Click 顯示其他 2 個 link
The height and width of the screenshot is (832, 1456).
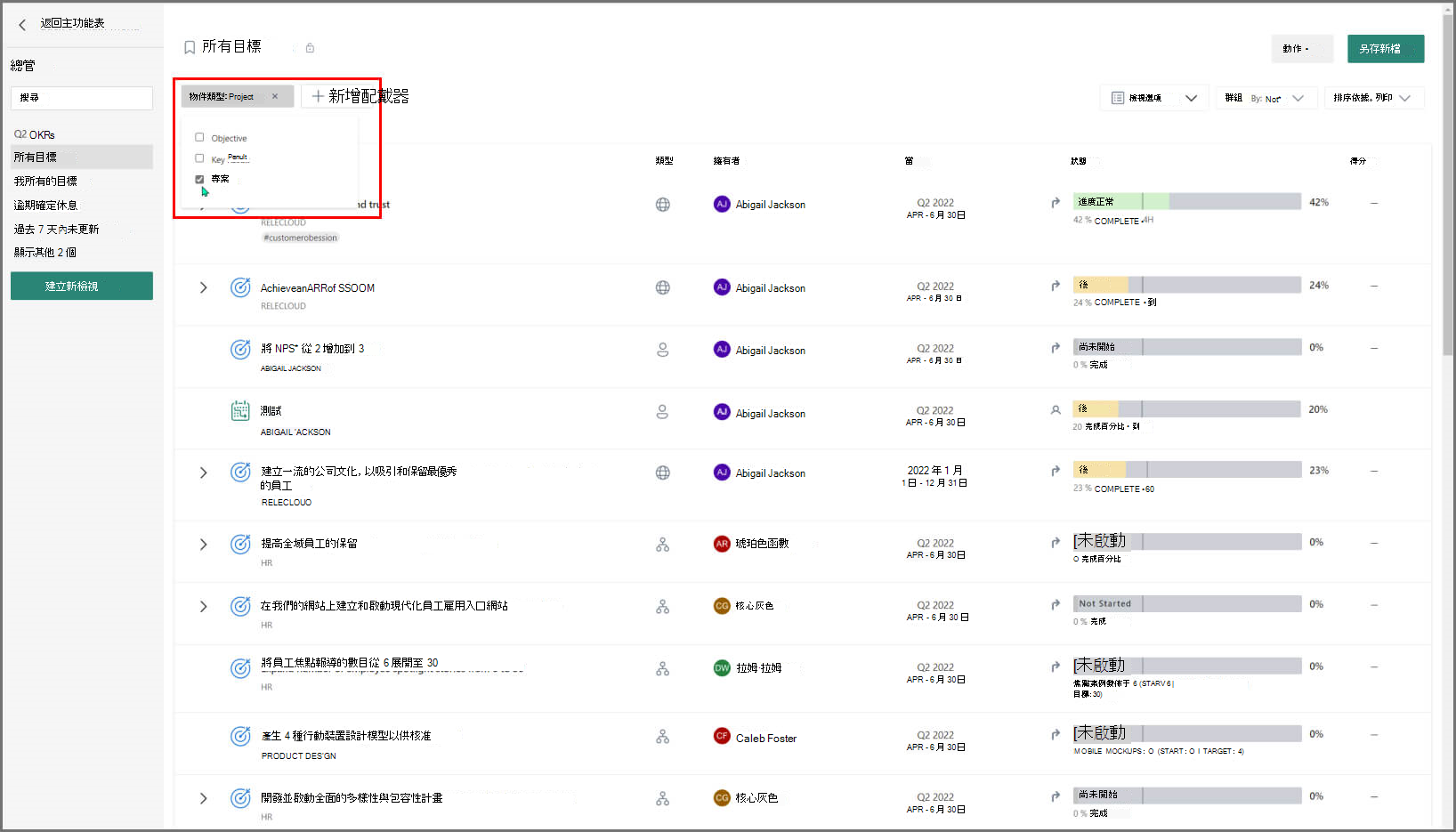point(44,252)
